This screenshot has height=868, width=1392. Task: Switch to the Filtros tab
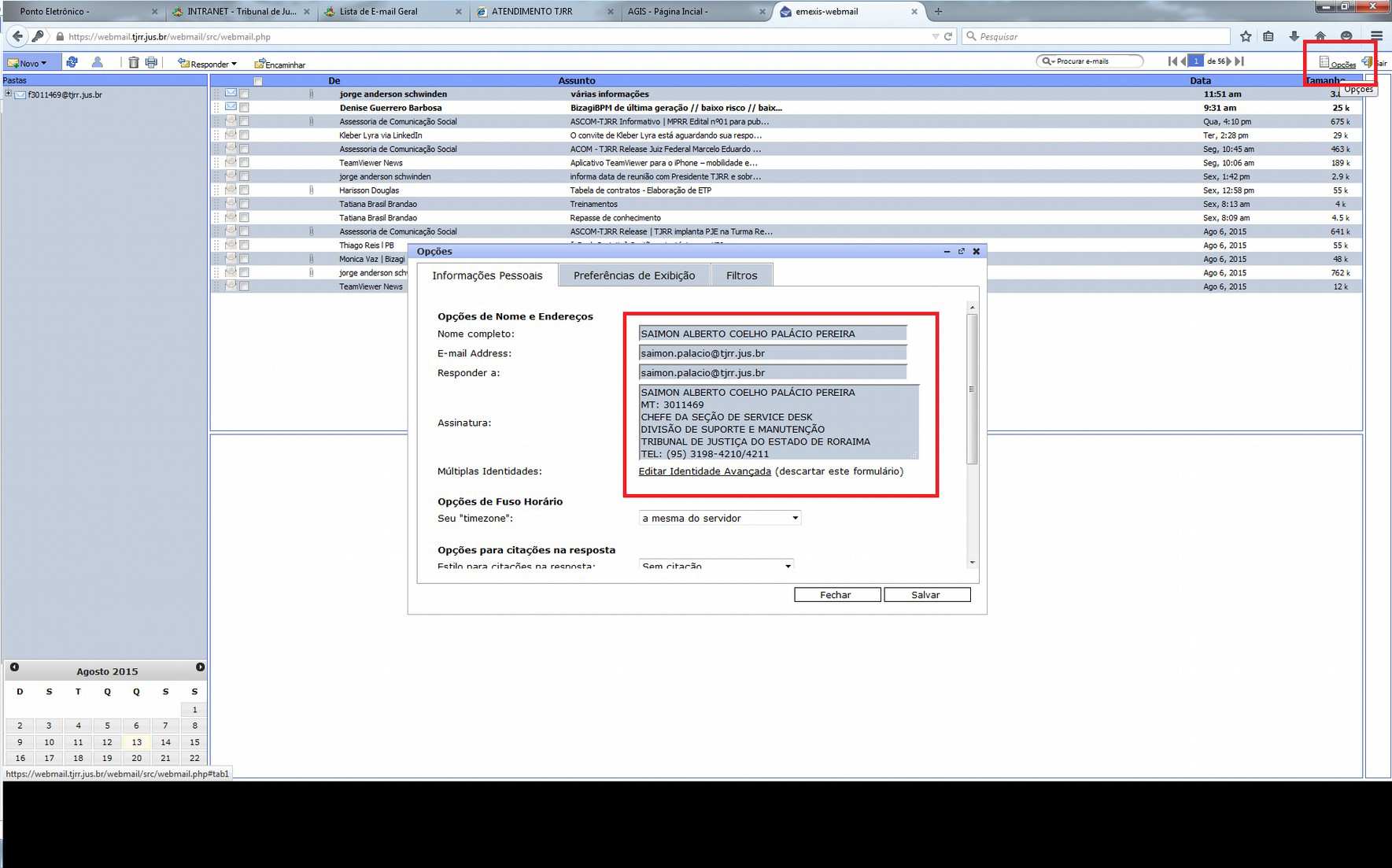[x=741, y=275]
